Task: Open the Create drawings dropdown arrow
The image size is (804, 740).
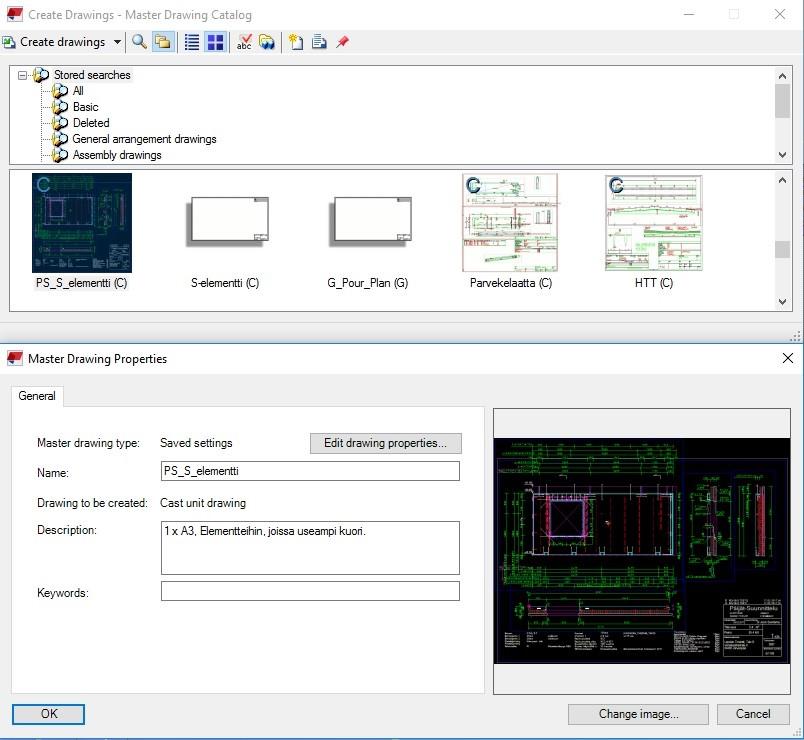Action: point(117,42)
